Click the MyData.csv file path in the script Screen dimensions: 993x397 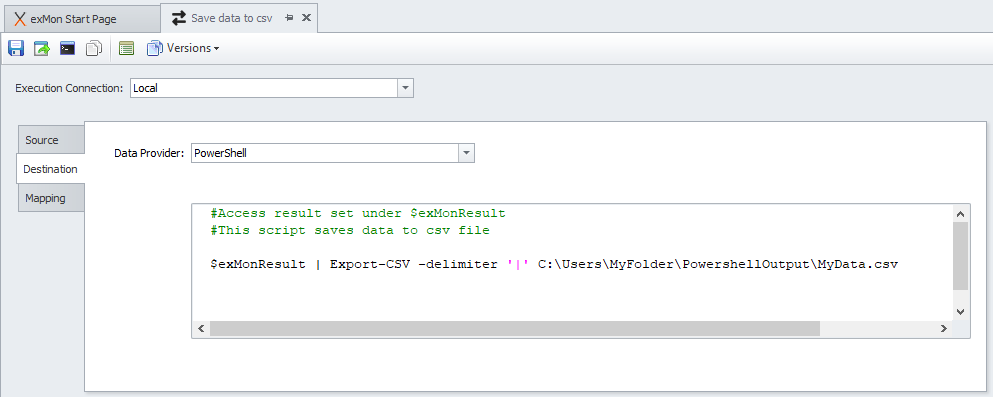point(718,265)
